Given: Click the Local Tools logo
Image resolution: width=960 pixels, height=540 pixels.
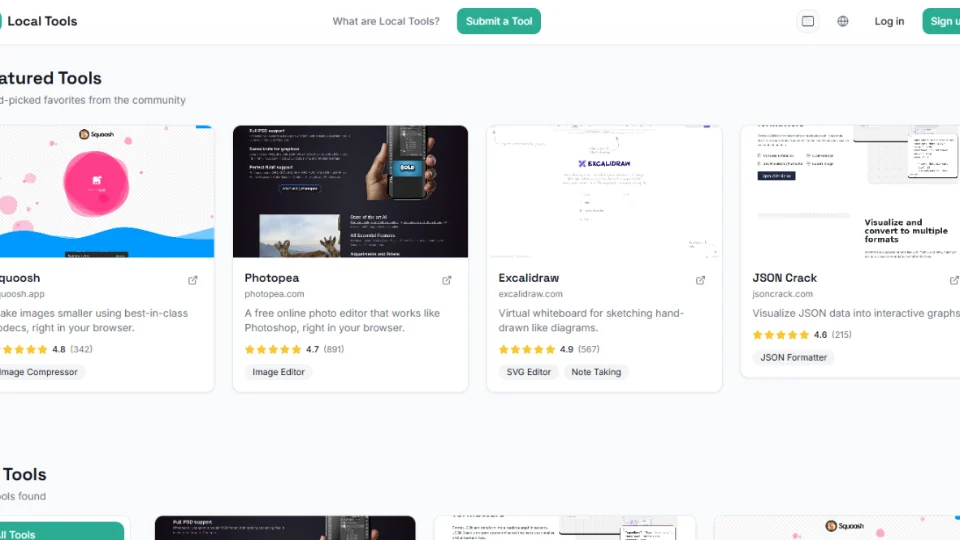Looking at the screenshot, I should point(38,21).
